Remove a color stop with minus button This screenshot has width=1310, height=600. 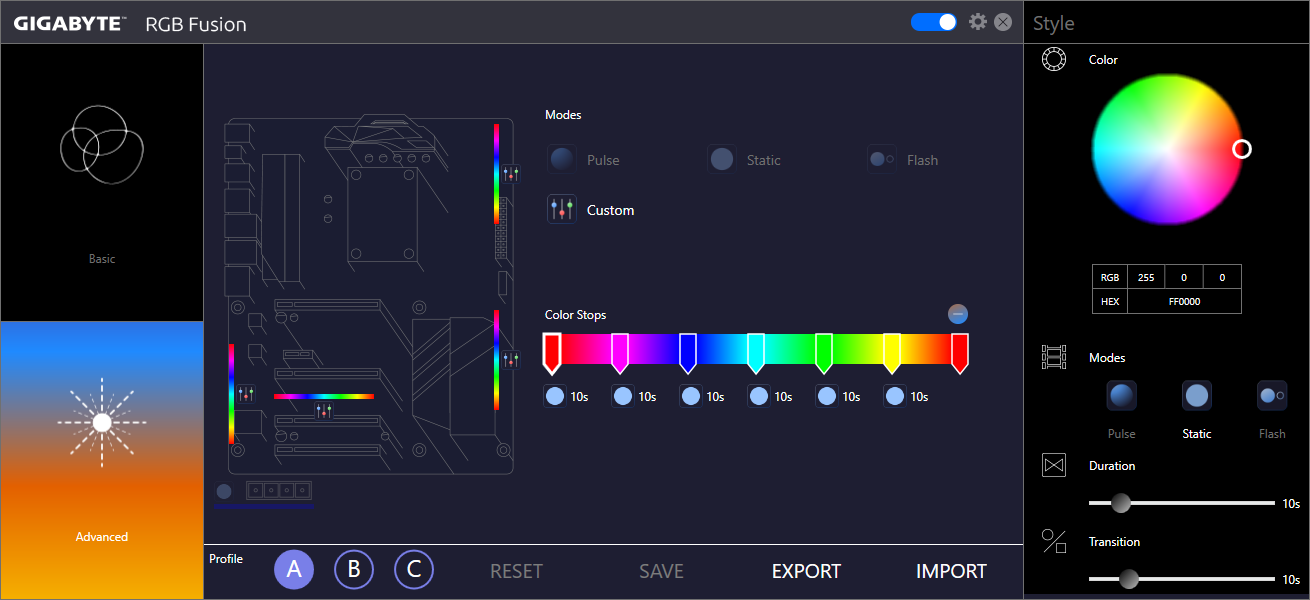(958, 314)
